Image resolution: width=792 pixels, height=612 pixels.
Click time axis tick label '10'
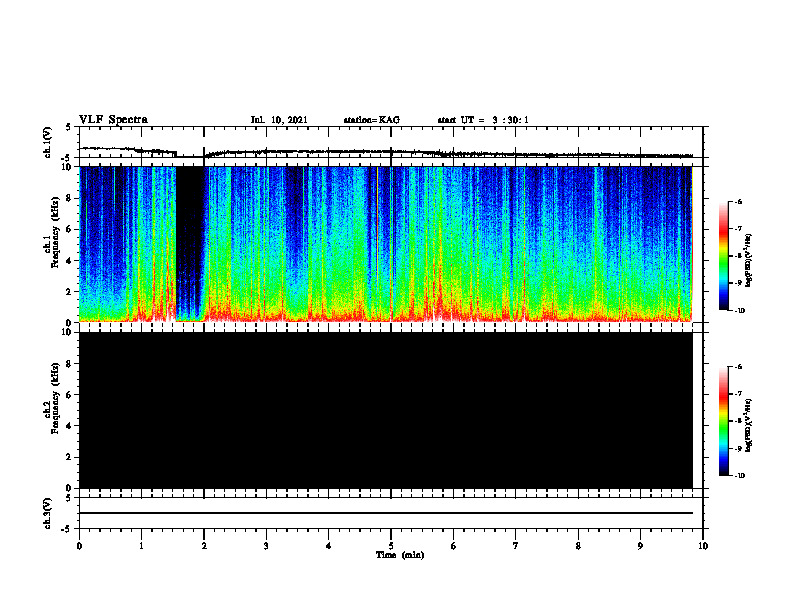point(703,545)
